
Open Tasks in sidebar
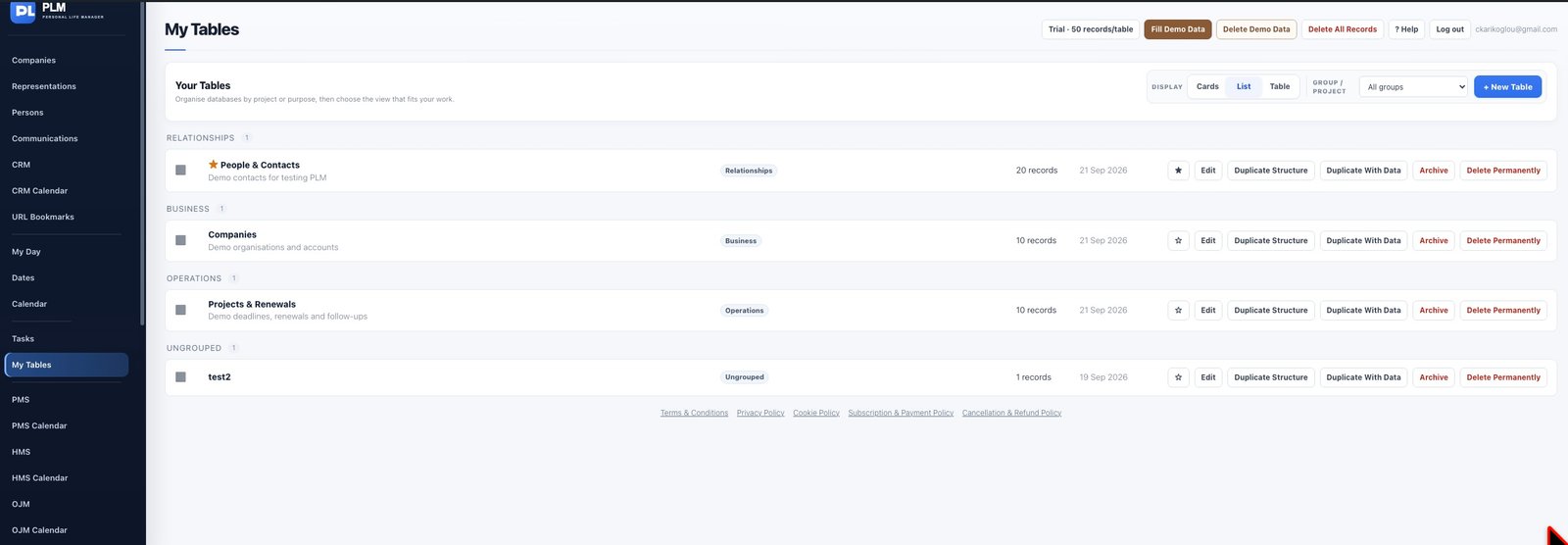click(x=23, y=339)
